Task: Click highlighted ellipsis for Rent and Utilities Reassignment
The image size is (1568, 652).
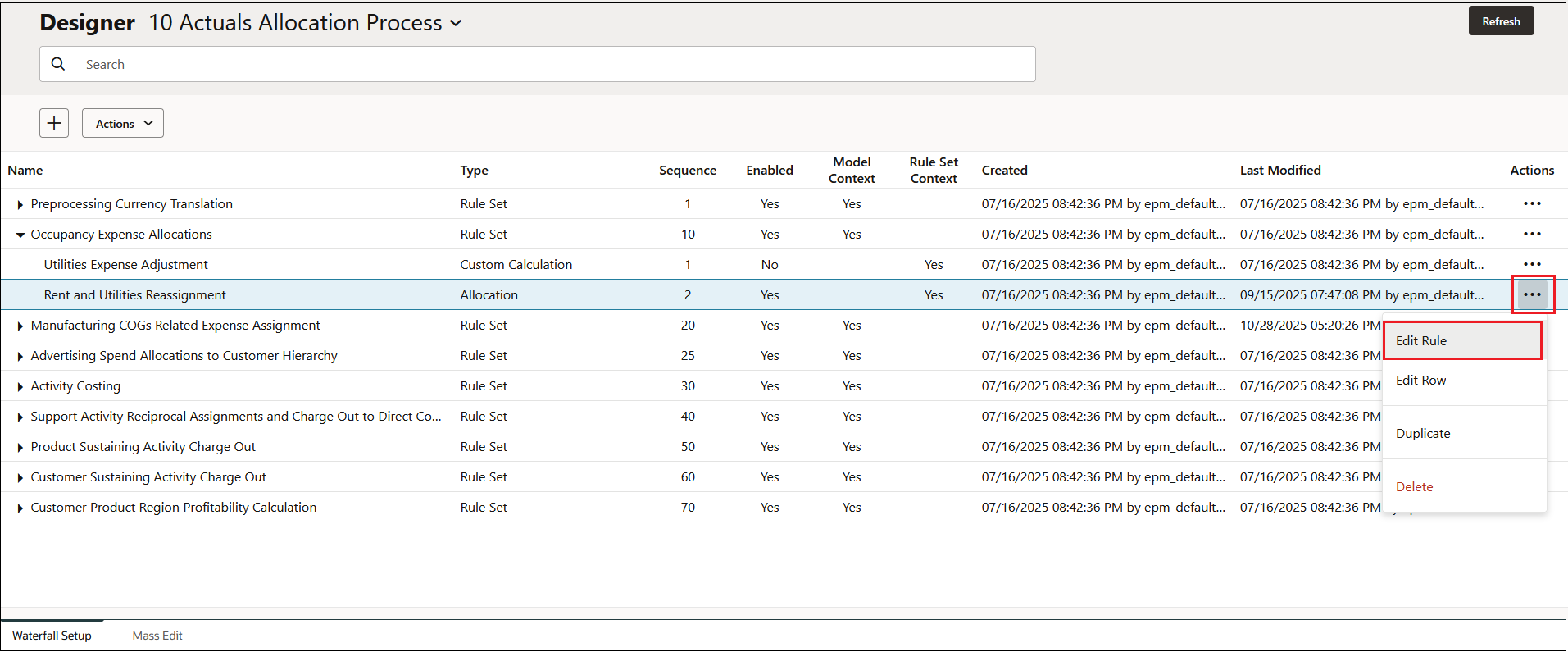Action: pos(1532,294)
